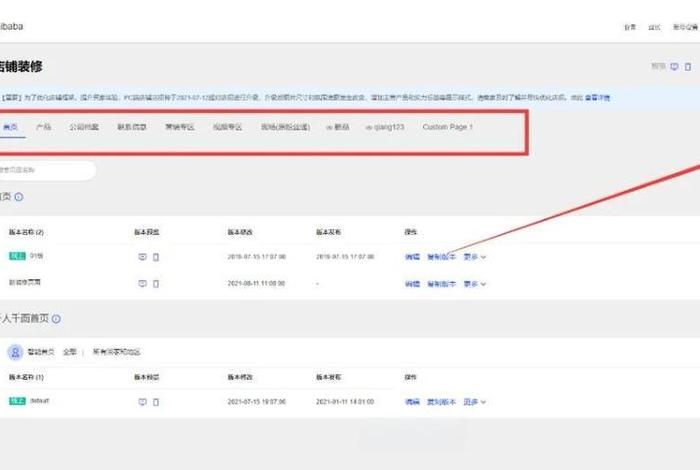The height and width of the screenshot is (470, 700).
Task: Open desktop preview for the default version
Action: (143, 401)
